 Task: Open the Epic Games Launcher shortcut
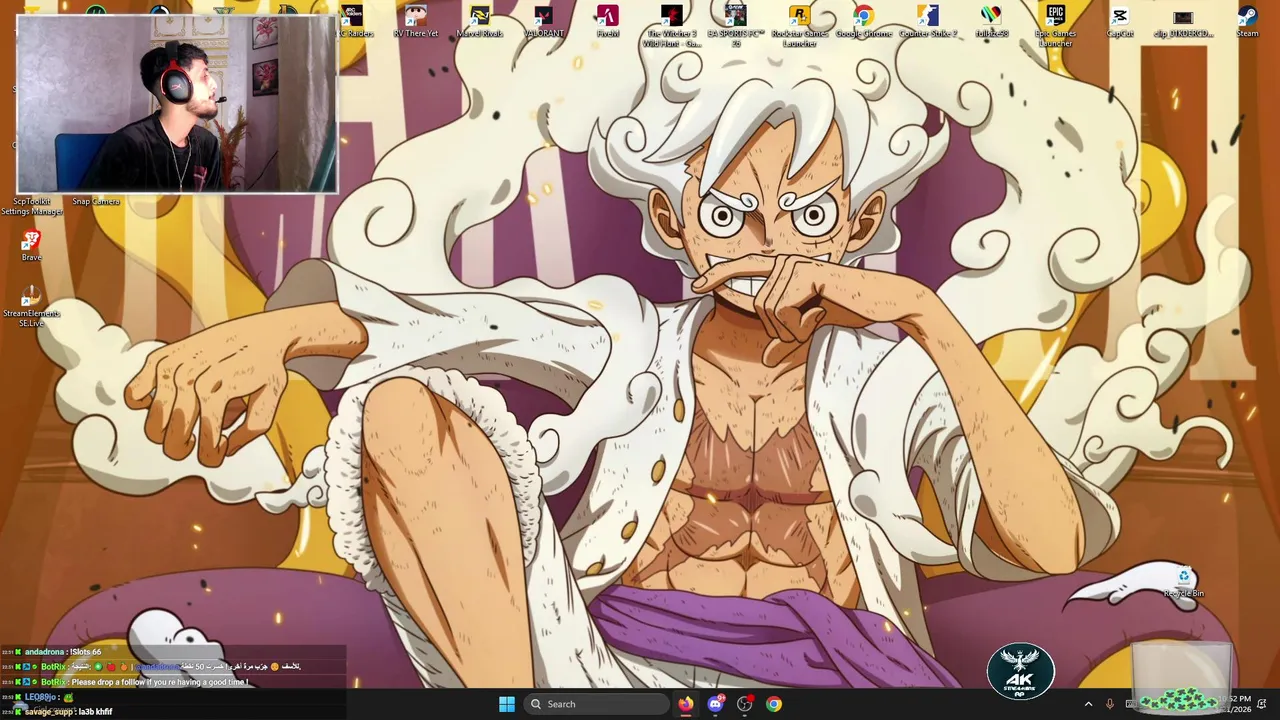[1055, 26]
